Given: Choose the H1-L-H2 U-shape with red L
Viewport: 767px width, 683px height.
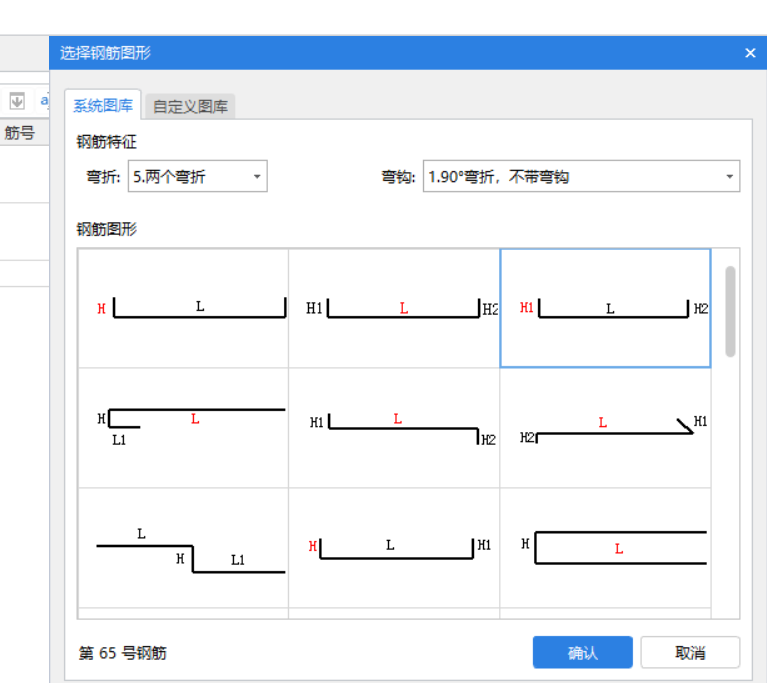Looking at the screenshot, I should point(394,308).
